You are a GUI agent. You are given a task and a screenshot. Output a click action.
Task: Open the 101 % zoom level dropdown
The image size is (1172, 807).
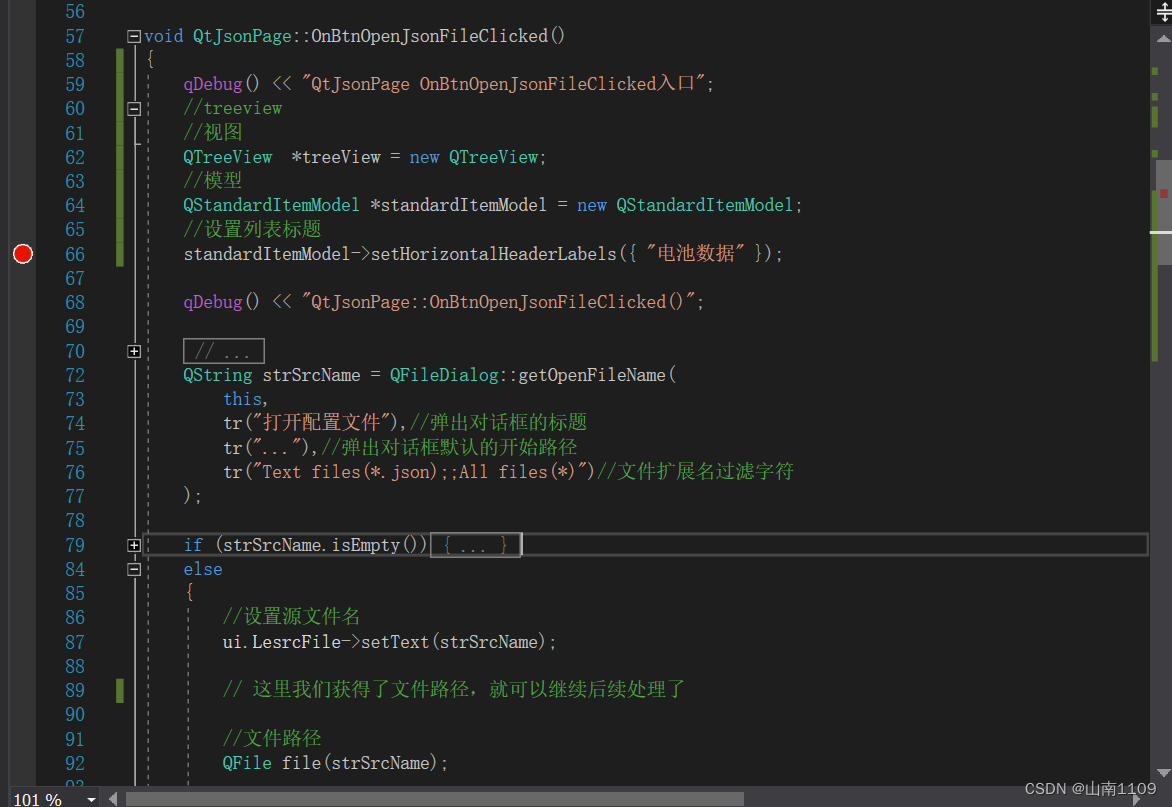click(91, 800)
